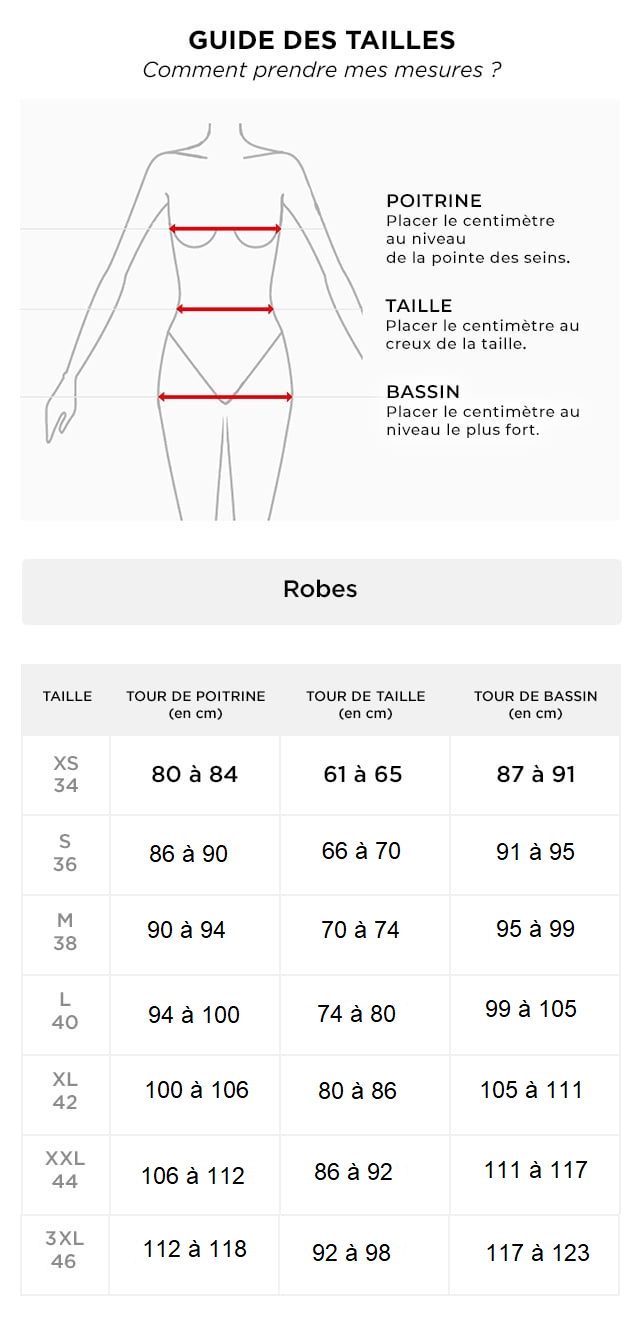This screenshot has height=1326, width=634.
Task: Select the XS 34 size row label
Action: coord(66,774)
